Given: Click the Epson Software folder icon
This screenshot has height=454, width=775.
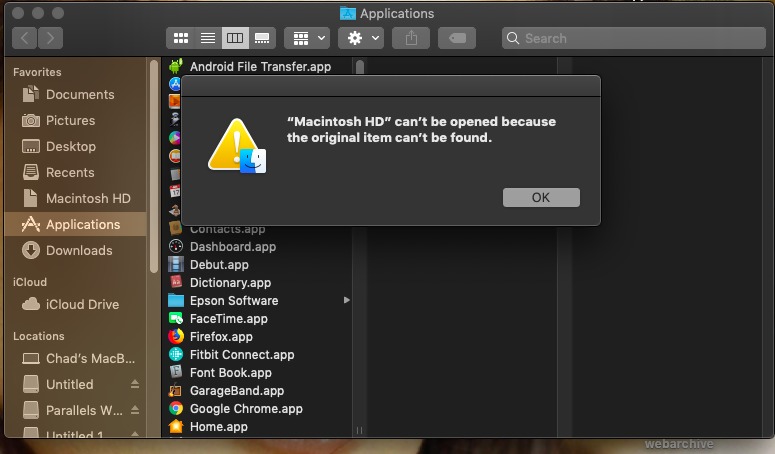Looking at the screenshot, I should [175, 300].
